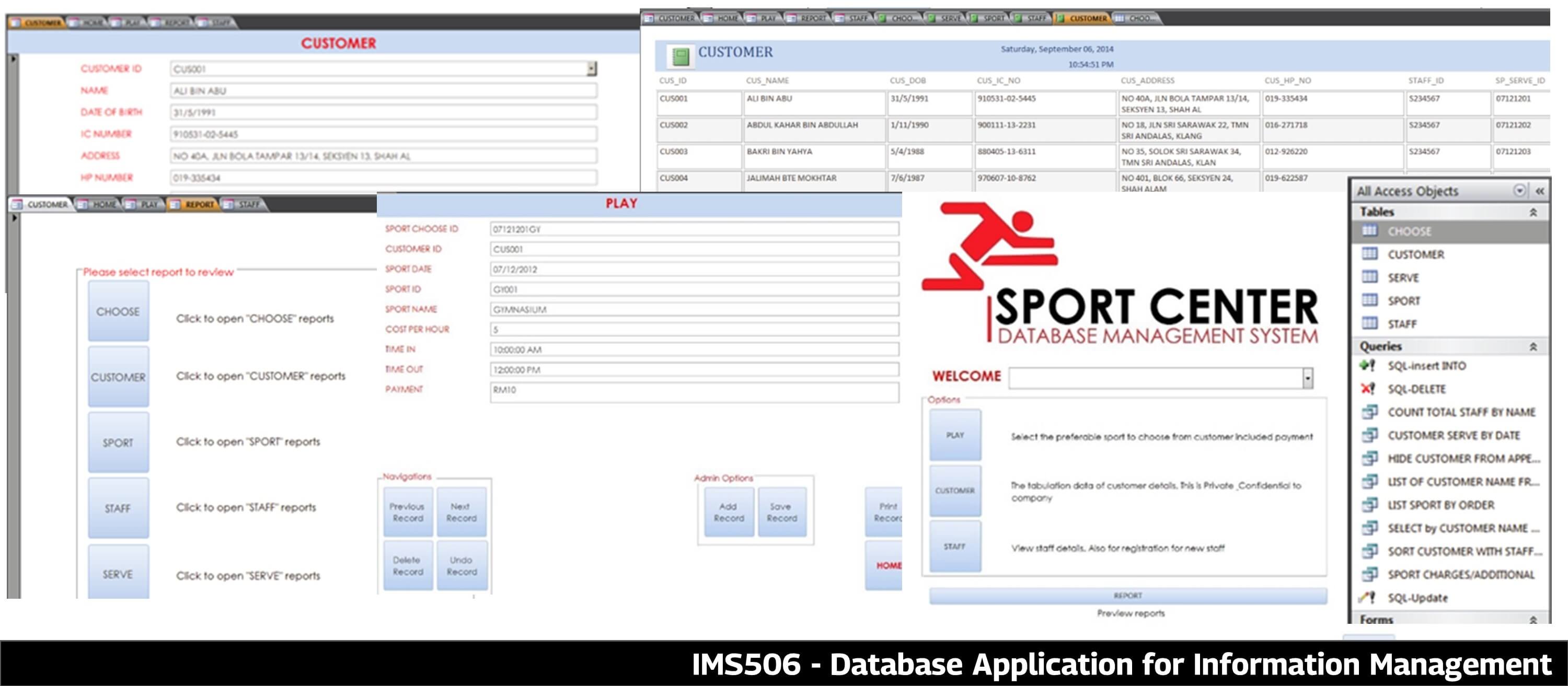Screen dimensions: 1568x686
Task: Open the STAFF table
Action: [x=1403, y=324]
